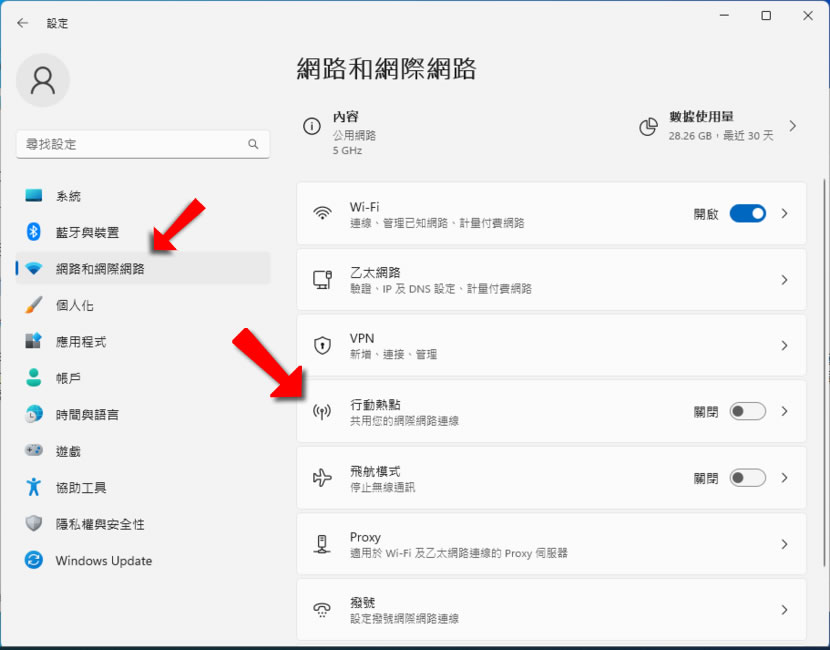Select 應用程式 in the sidebar
This screenshot has height=650, width=830.
pos(143,341)
